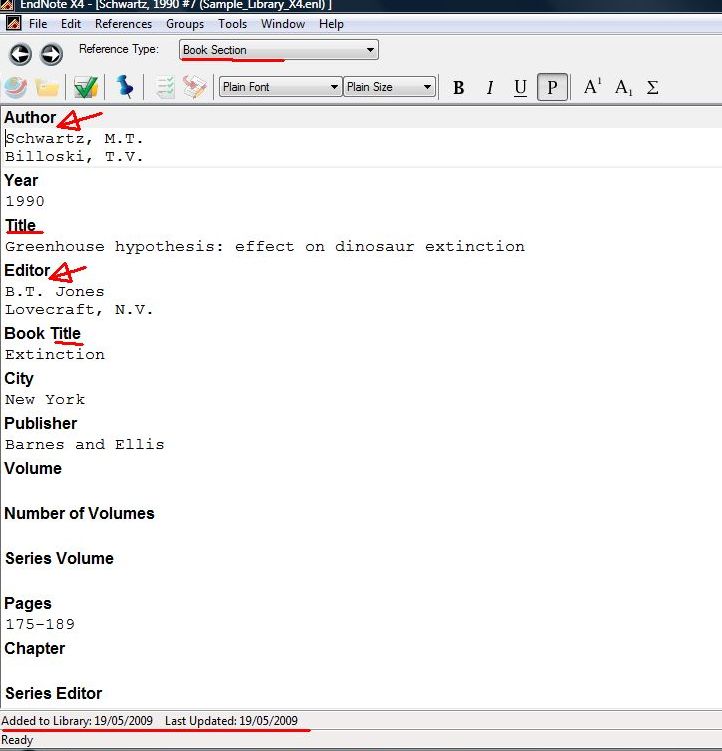Image resolution: width=722 pixels, height=751 pixels.
Task: Click the Year field value 1990
Action: click(25, 201)
